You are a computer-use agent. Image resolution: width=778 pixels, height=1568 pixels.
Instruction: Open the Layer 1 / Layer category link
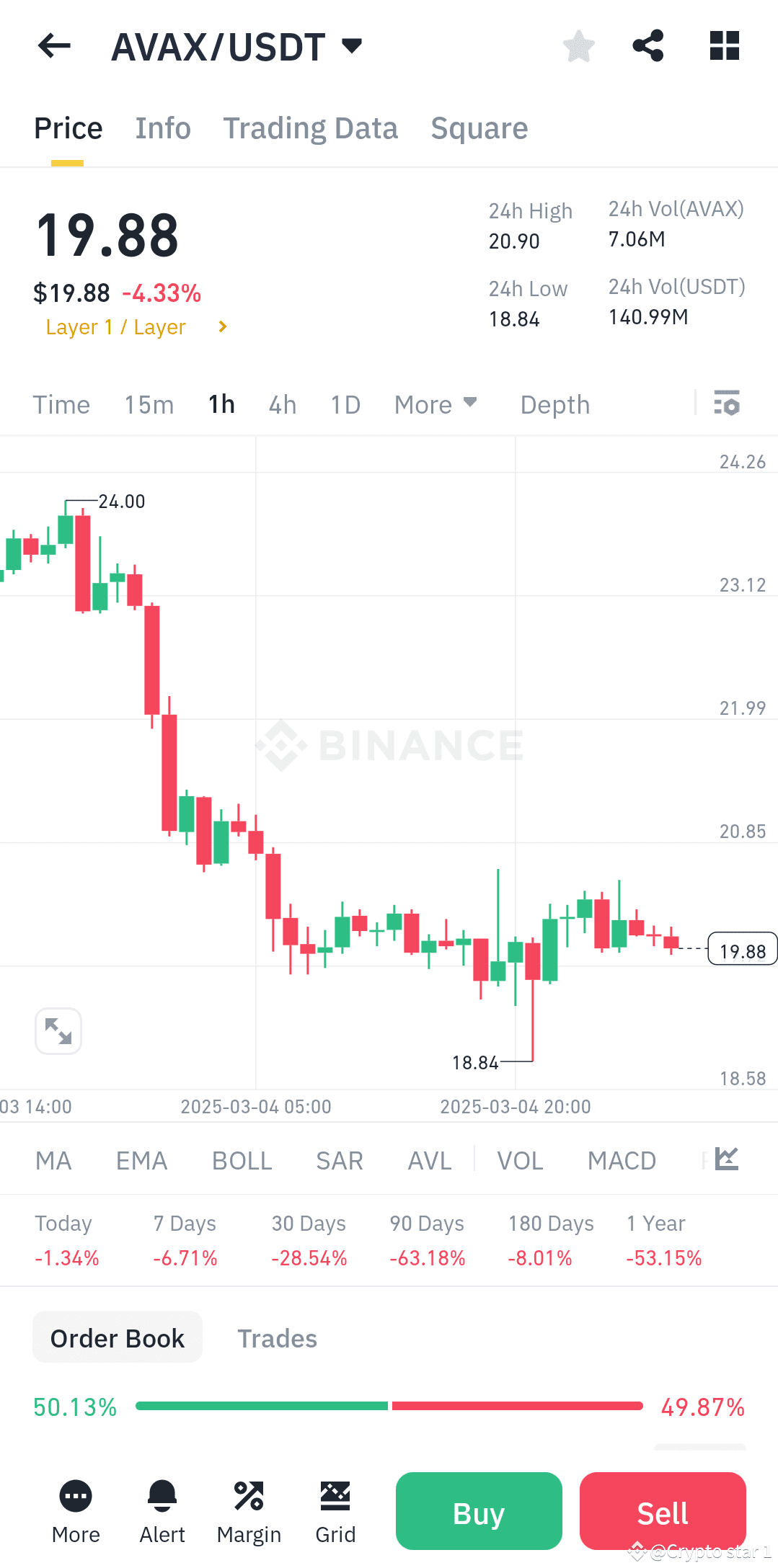pyautogui.click(x=116, y=326)
